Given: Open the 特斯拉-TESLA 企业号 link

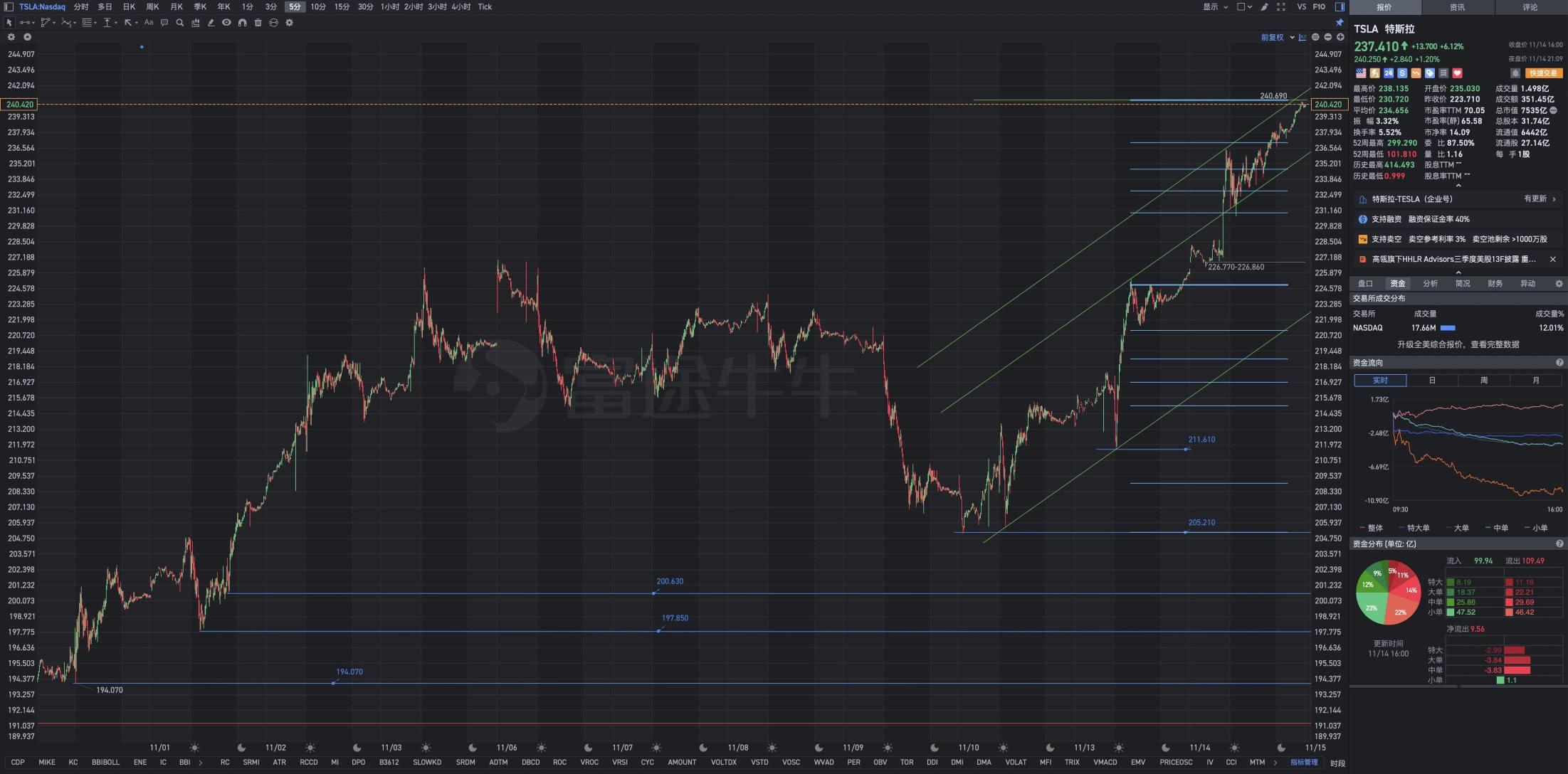Looking at the screenshot, I should tap(1458, 199).
